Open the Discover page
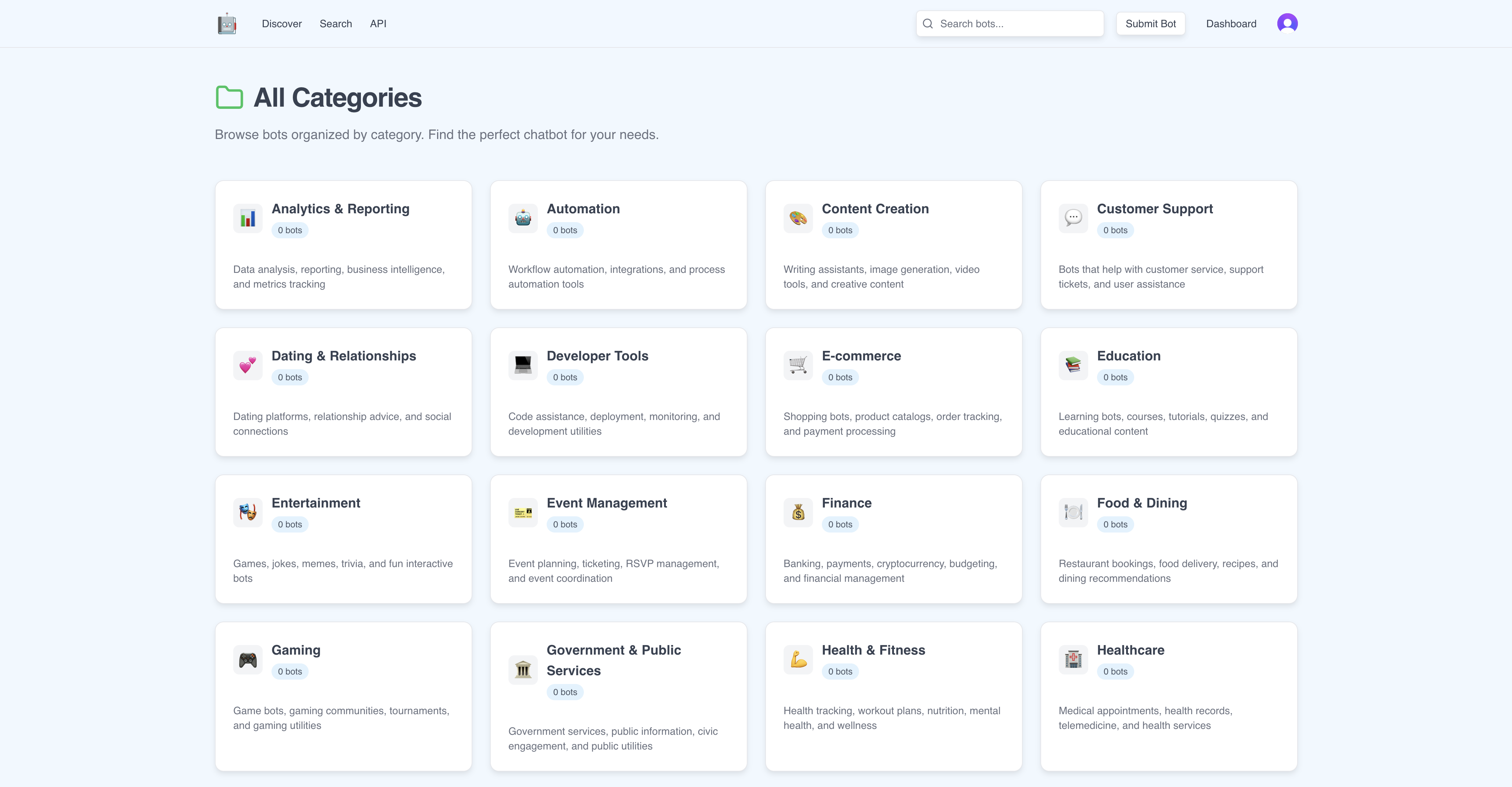1512x787 pixels. click(281, 24)
